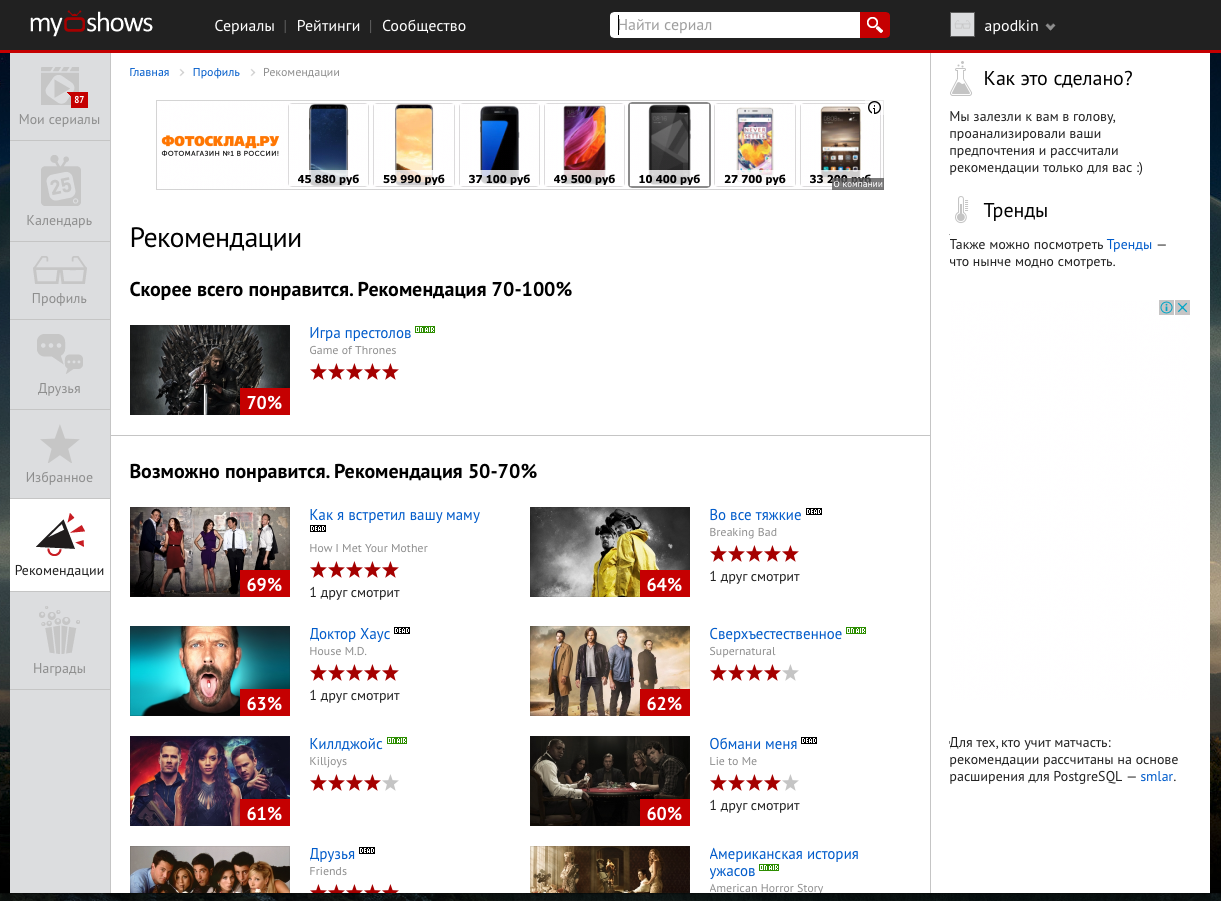Click the thermometer icon near Тренды
This screenshot has height=901, width=1221.
point(961,210)
